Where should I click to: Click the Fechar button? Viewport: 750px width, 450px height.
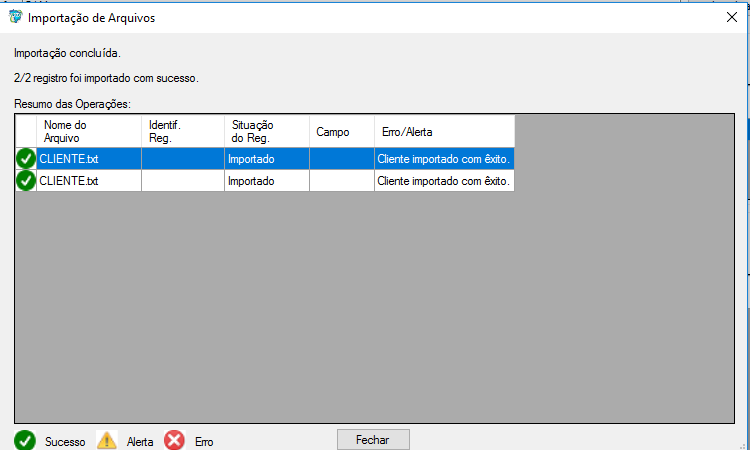click(373, 439)
